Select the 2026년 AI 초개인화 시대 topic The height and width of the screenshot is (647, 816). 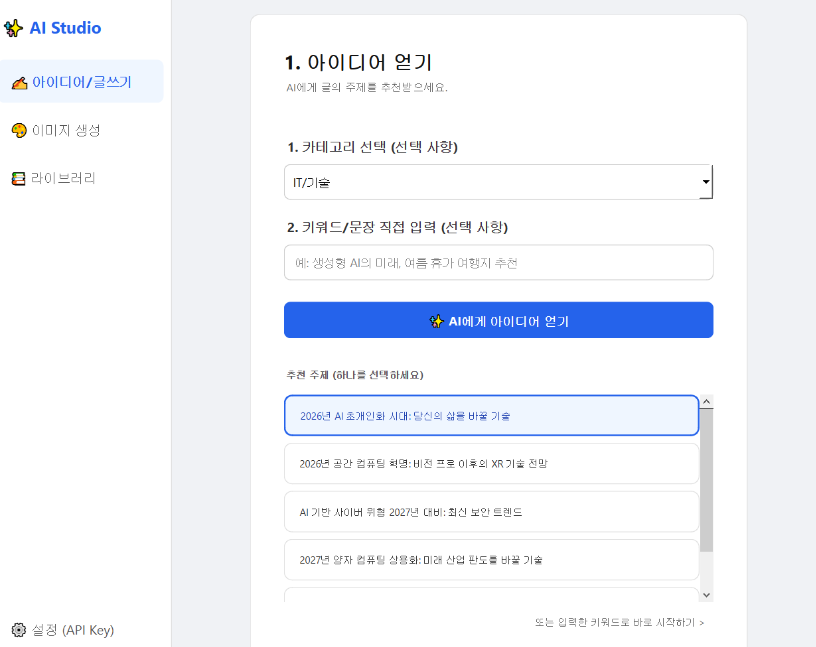[x=491, y=416]
